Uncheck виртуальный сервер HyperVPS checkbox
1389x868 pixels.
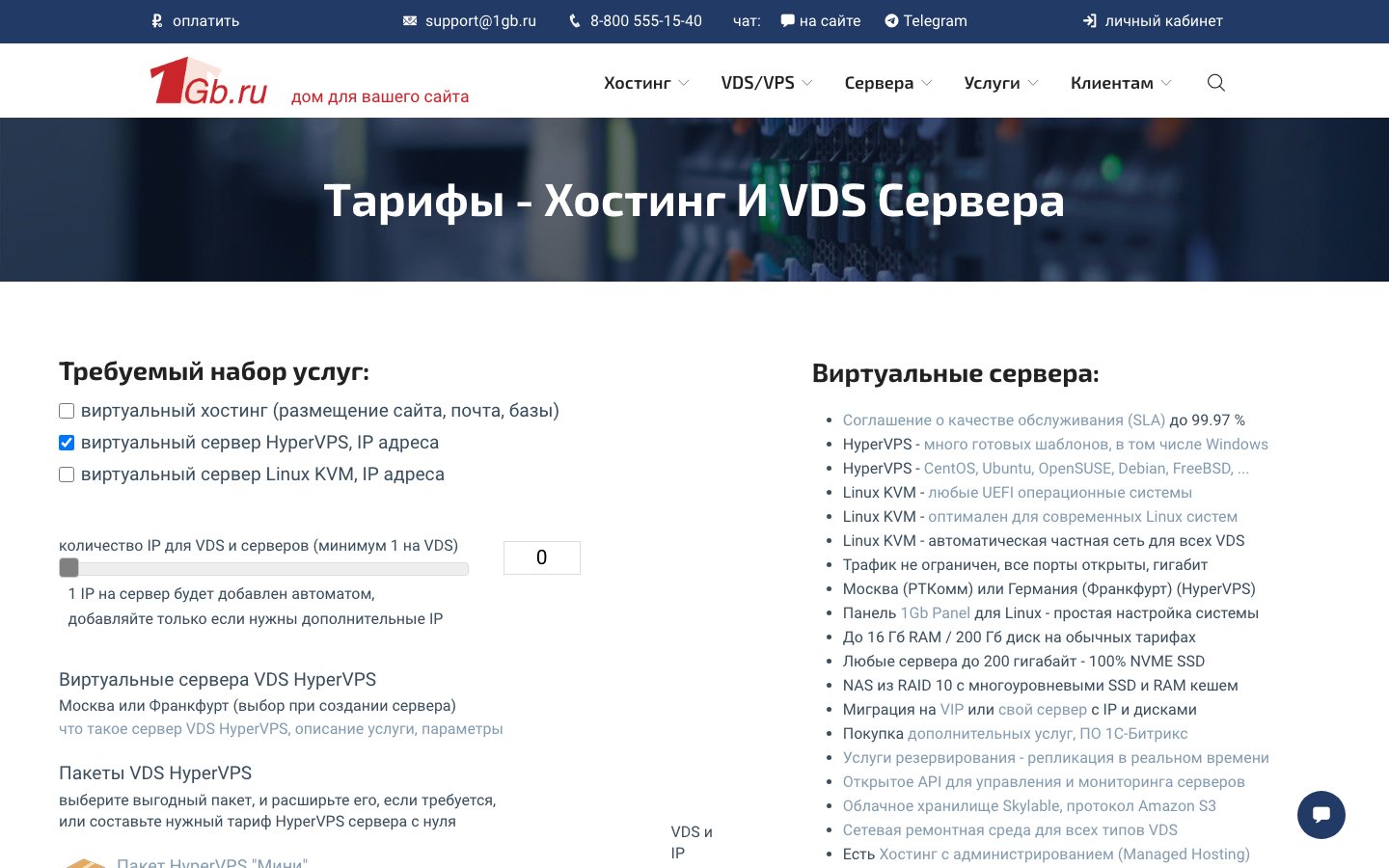[x=67, y=443]
